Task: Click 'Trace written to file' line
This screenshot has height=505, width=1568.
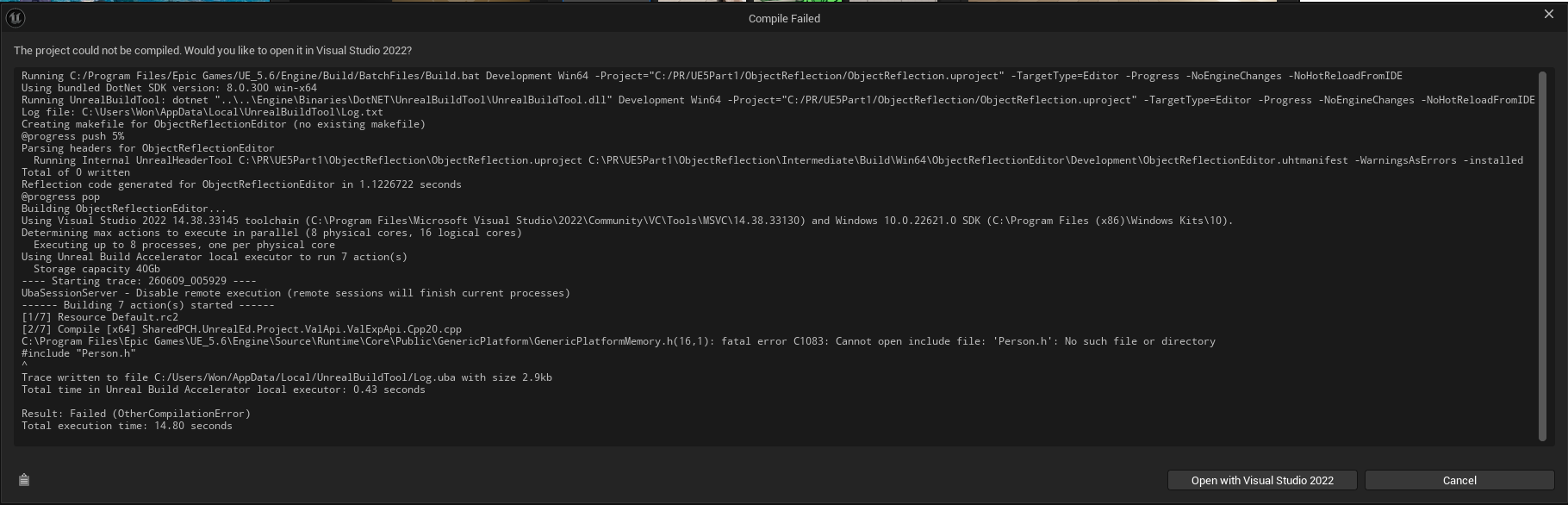Action: tap(287, 377)
